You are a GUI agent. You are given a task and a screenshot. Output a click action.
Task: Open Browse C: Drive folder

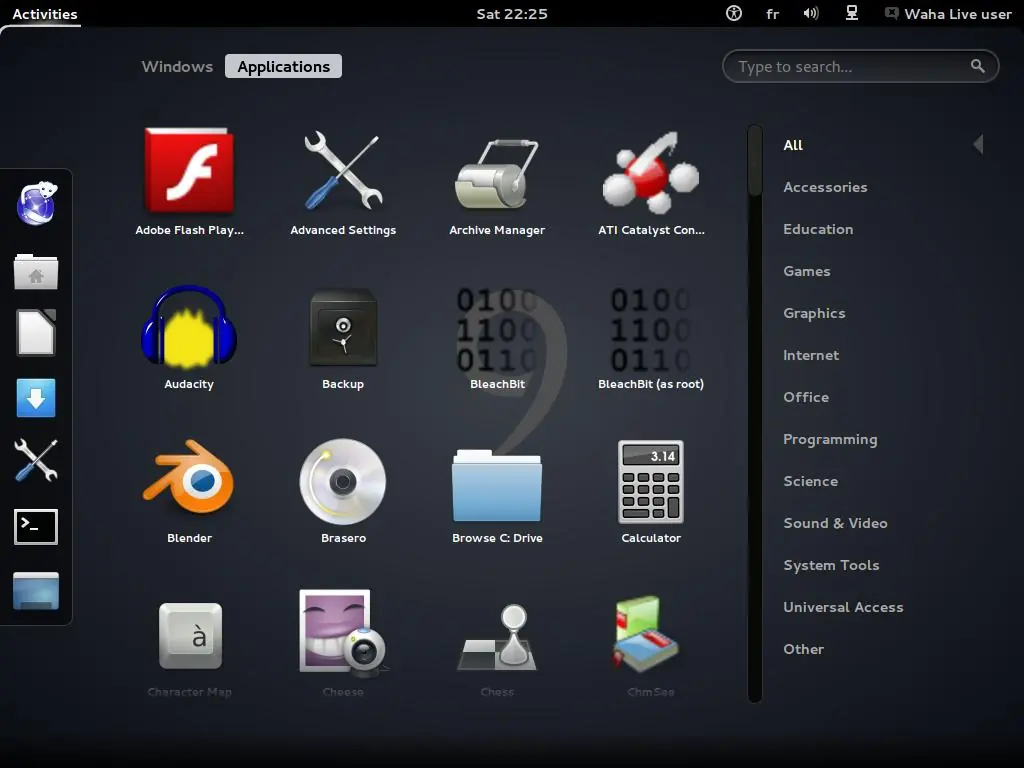[x=497, y=490]
